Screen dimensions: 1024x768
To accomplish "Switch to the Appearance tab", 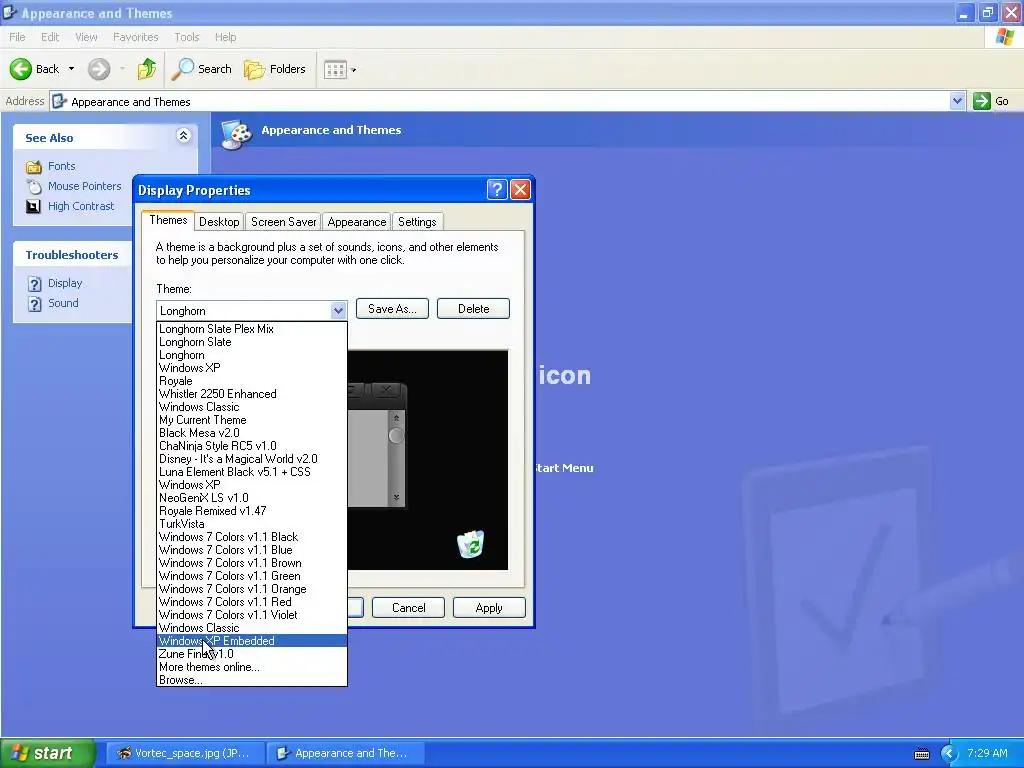I will [x=357, y=222].
